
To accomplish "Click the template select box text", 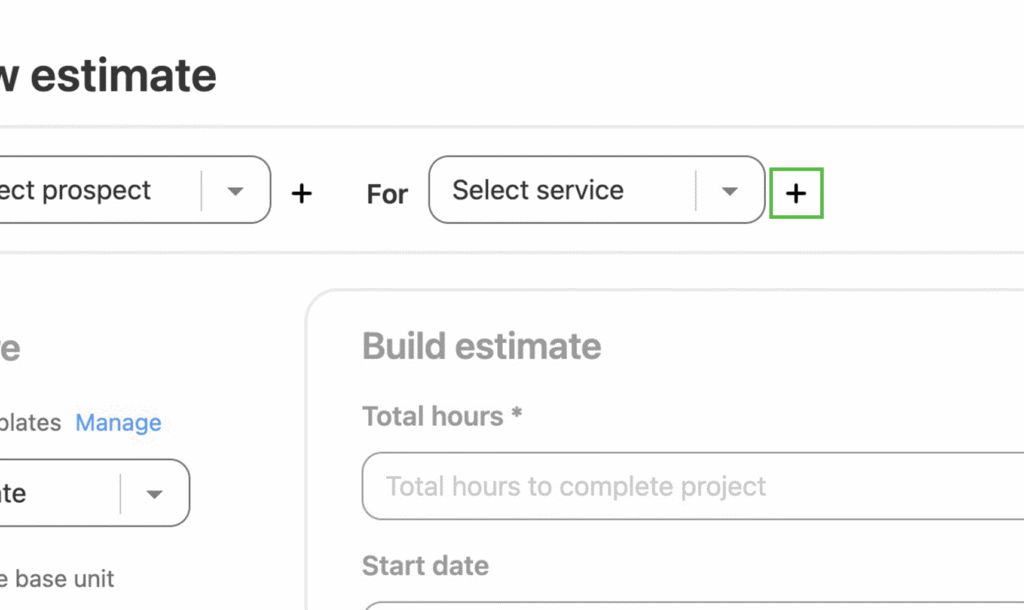I will 14,493.
